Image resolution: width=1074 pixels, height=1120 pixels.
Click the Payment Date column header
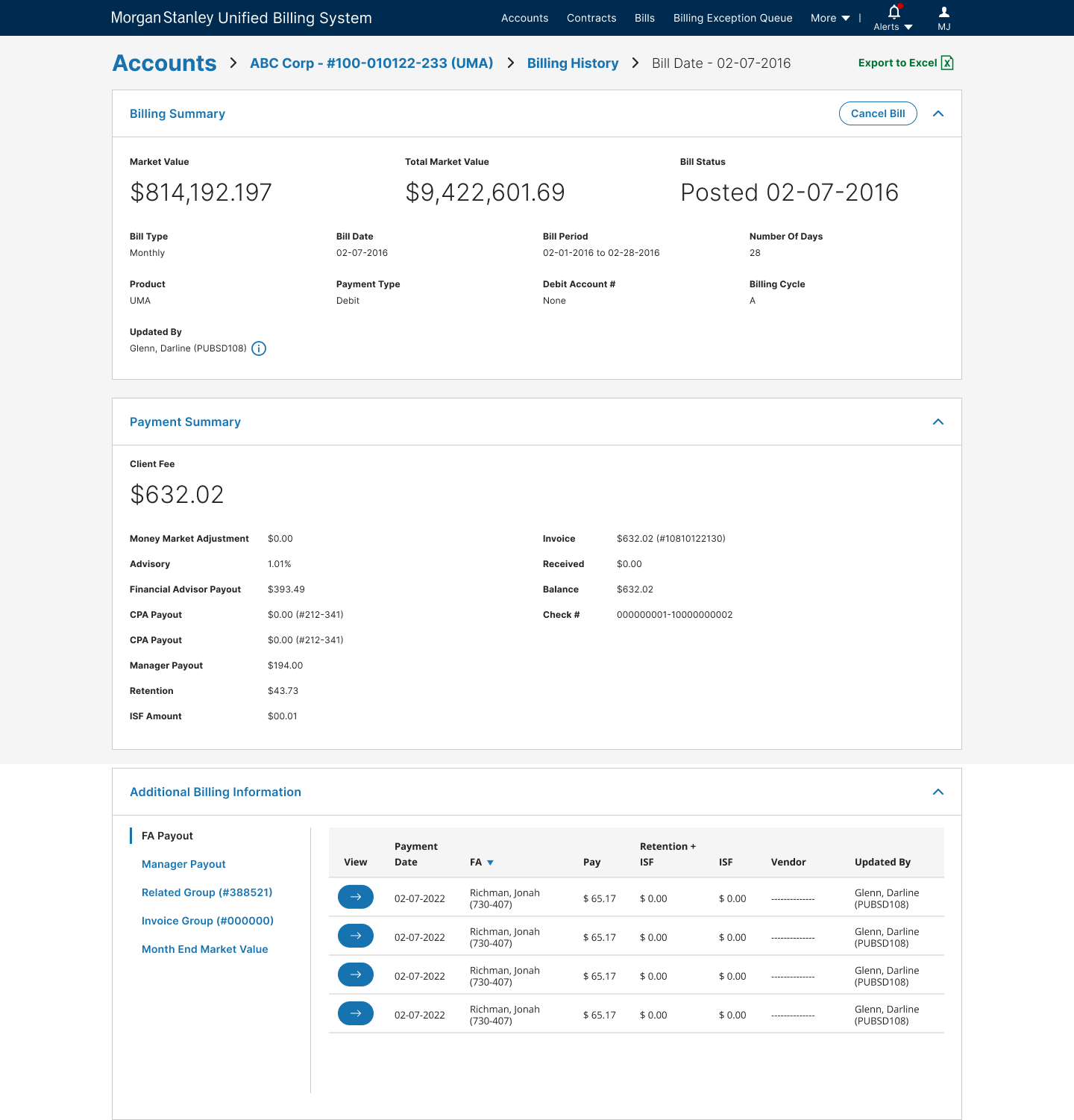[415, 854]
